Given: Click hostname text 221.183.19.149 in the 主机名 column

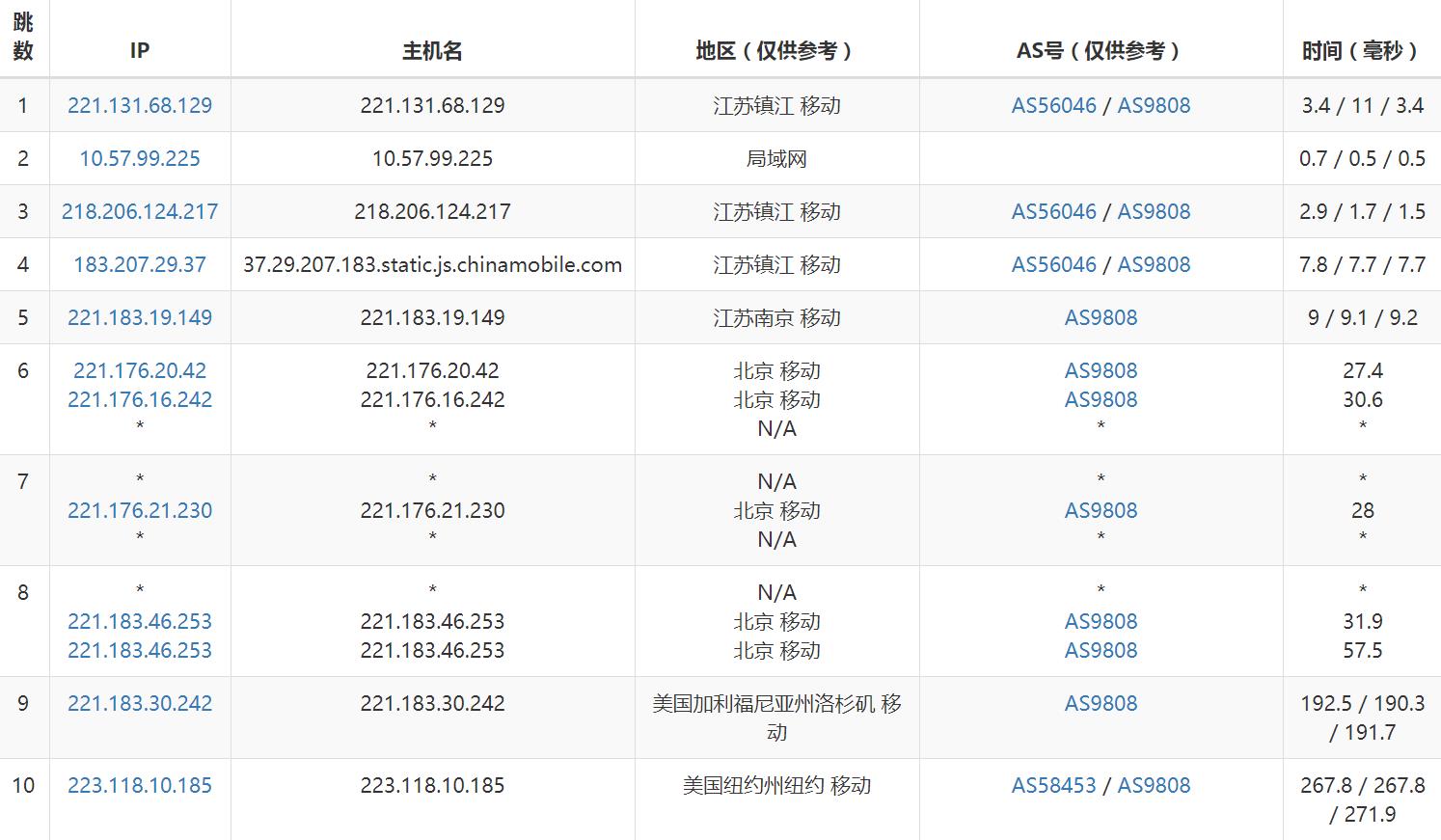Looking at the screenshot, I should point(432,317).
